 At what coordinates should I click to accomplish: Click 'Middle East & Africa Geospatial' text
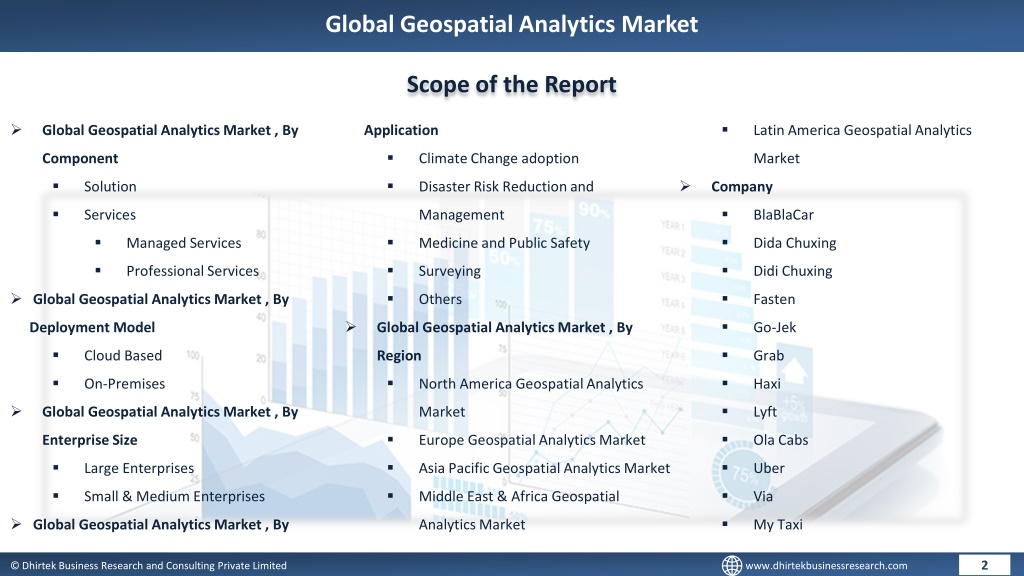(x=519, y=496)
